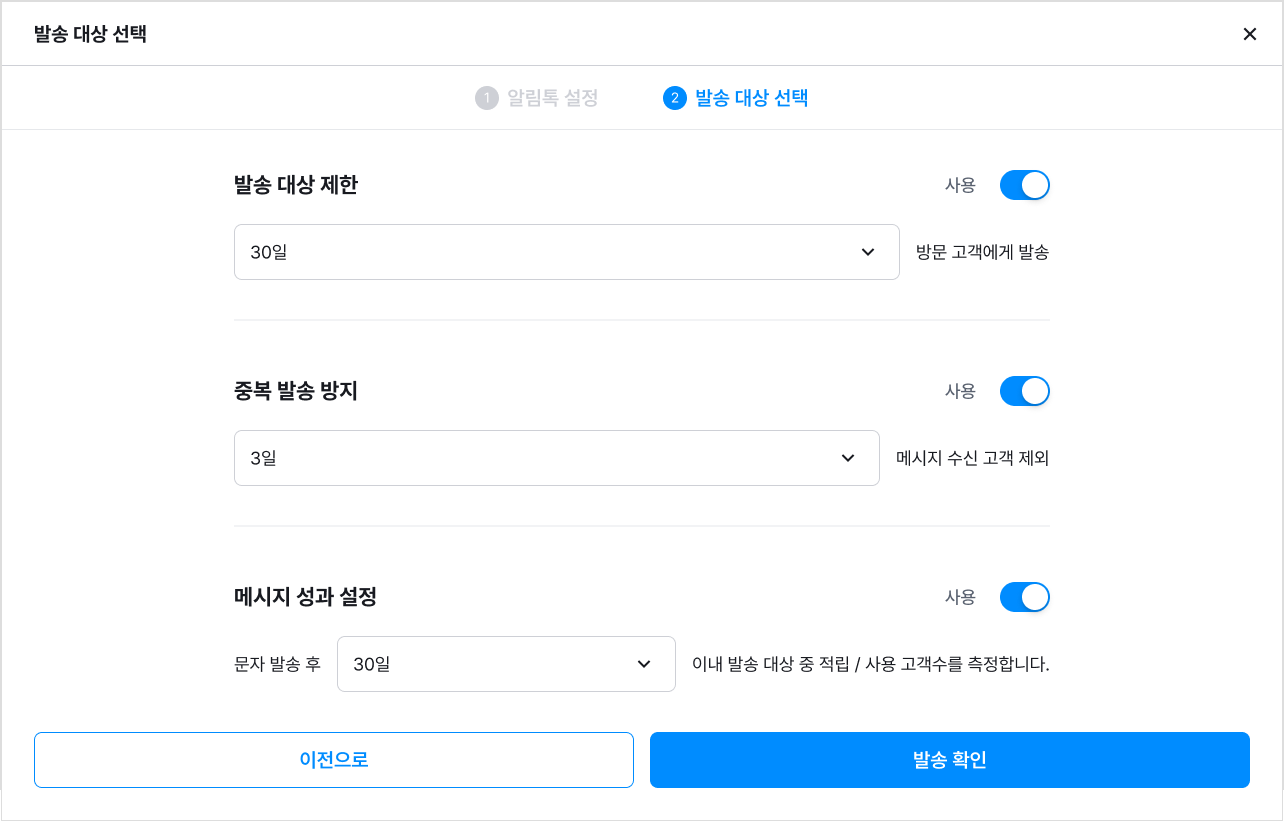This screenshot has width=1284, height=821.
Task: Go to the 알림톡 설정 step tab
Action: [537, 98]
